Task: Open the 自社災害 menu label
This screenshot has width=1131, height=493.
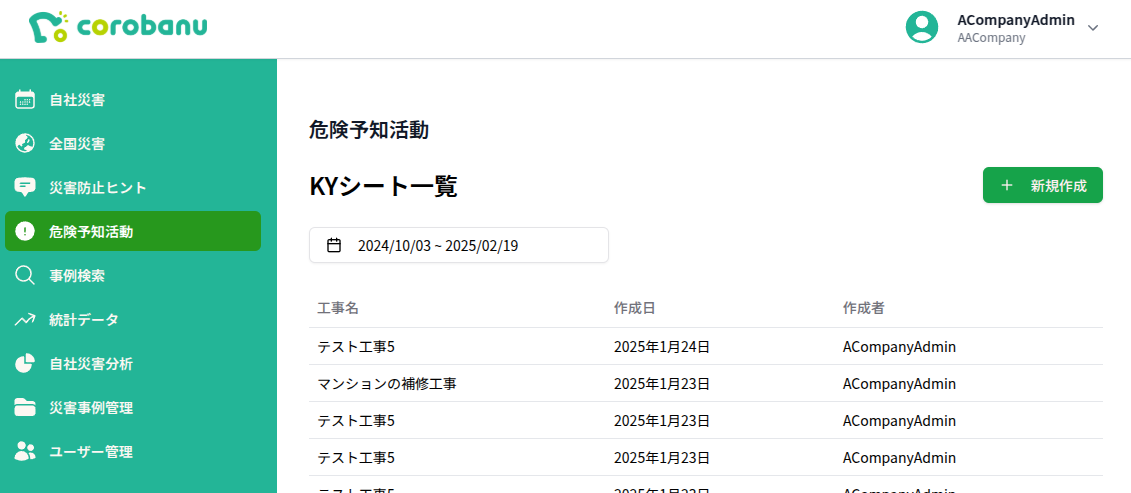Action: (x=77, y=100)
